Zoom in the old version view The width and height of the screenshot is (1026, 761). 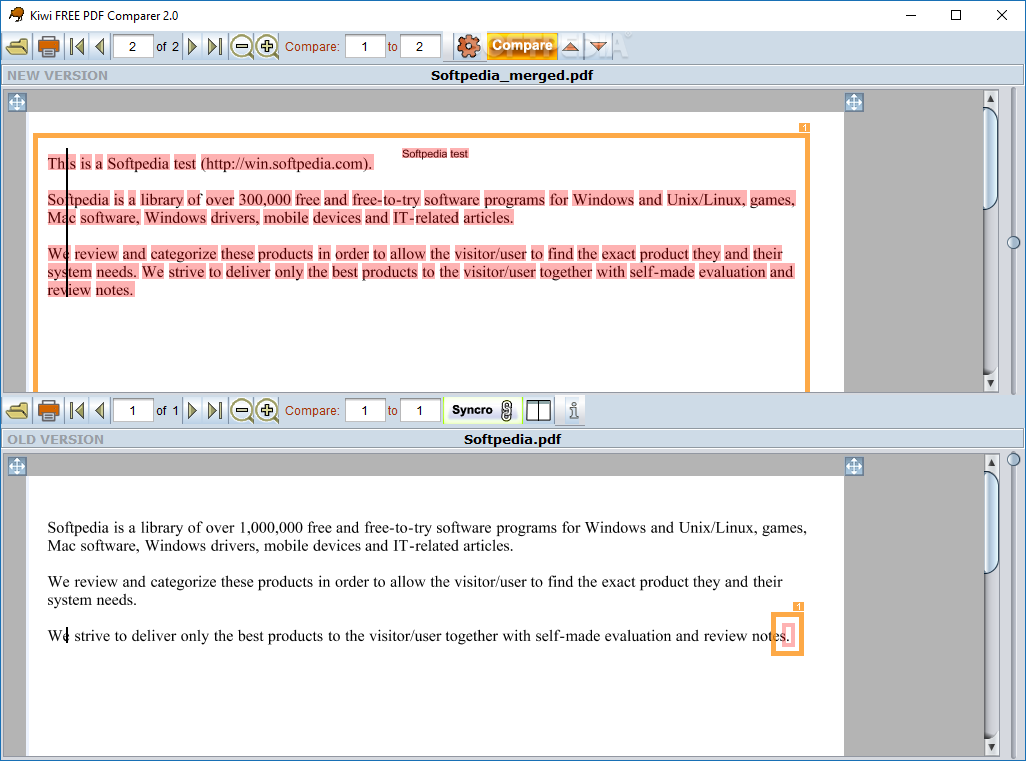point(267,410)
